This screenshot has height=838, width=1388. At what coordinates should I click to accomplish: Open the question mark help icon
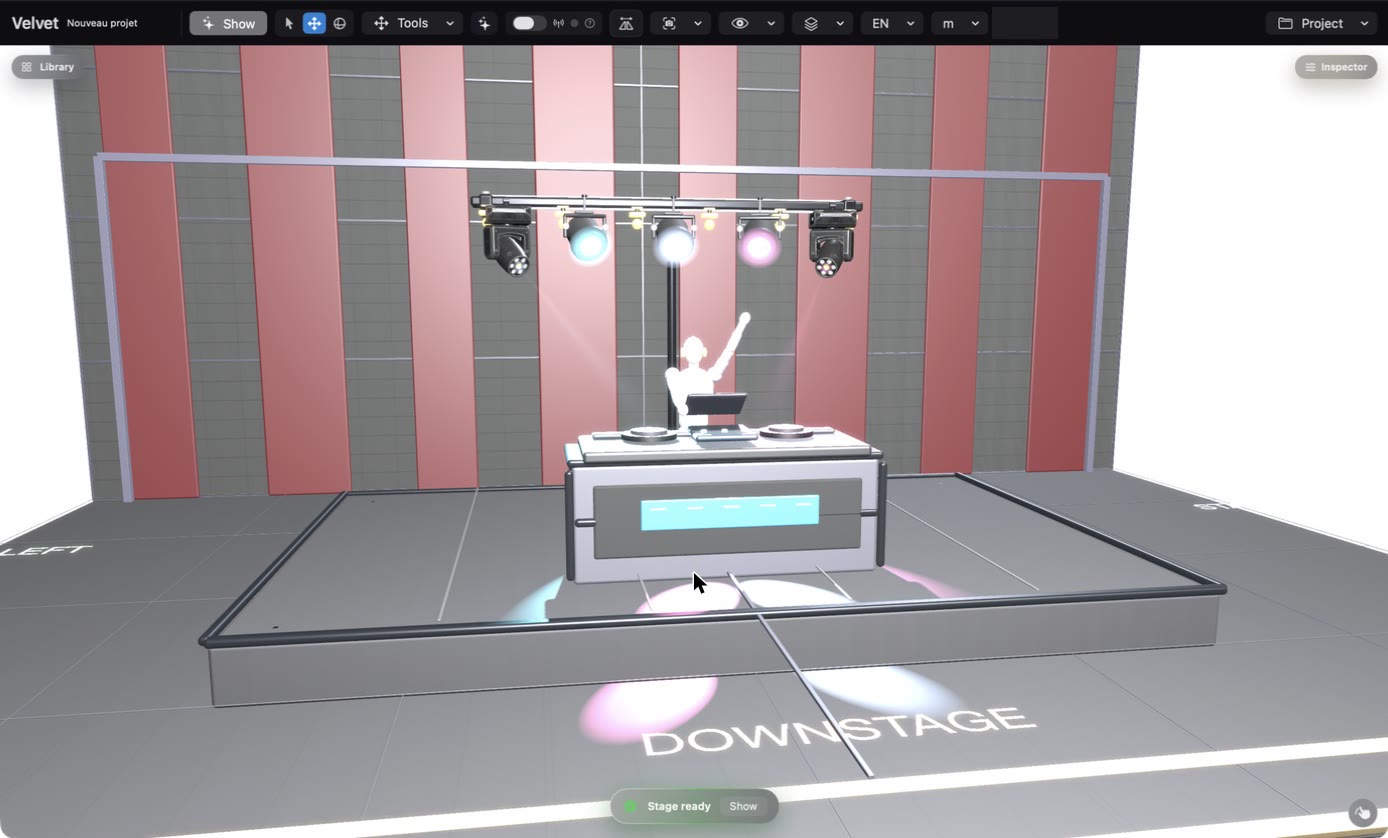coord(590,23)
